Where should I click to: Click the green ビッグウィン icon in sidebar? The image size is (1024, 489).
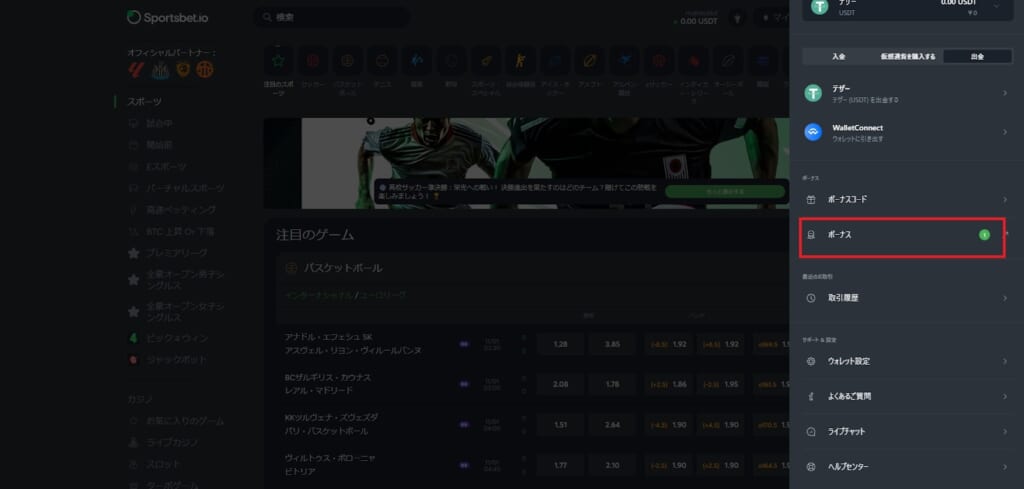click(133, 338)
